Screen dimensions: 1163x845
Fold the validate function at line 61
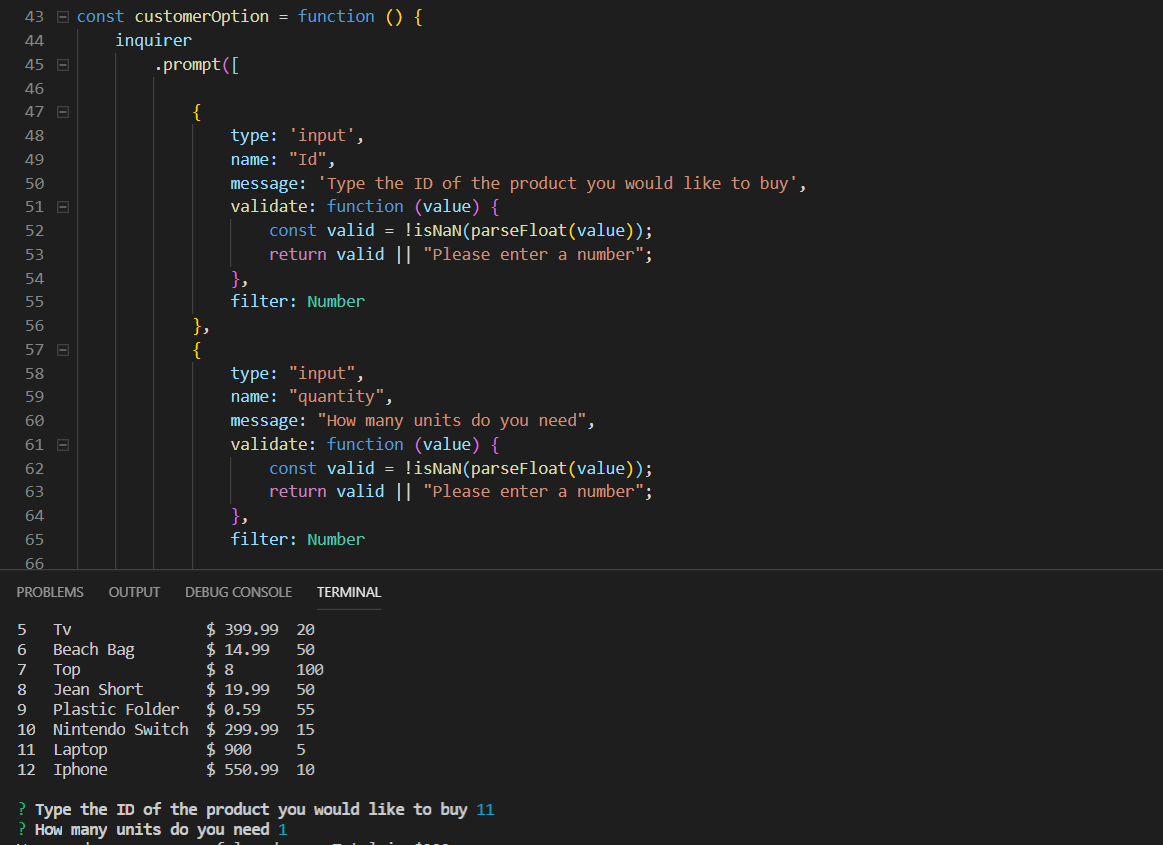coord(63,445)
